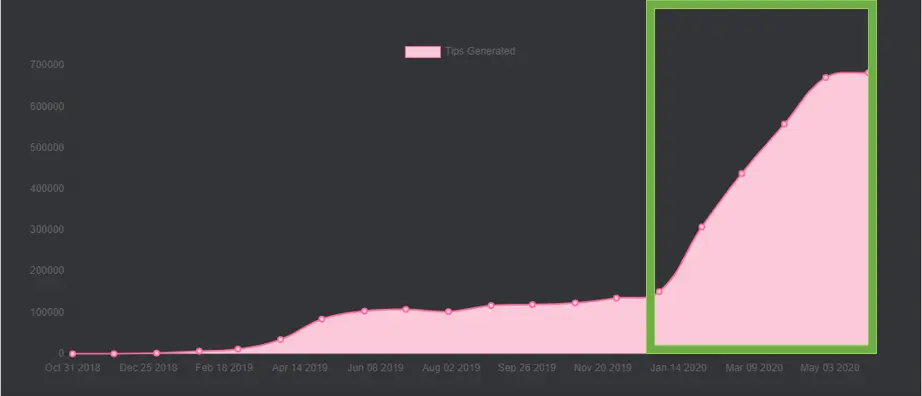Click the 200000 y-axis label

[x=46, y=271]
